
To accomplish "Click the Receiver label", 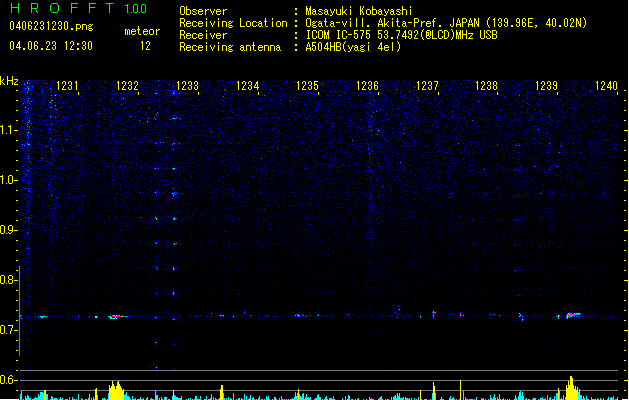I will tap(203, 35).
